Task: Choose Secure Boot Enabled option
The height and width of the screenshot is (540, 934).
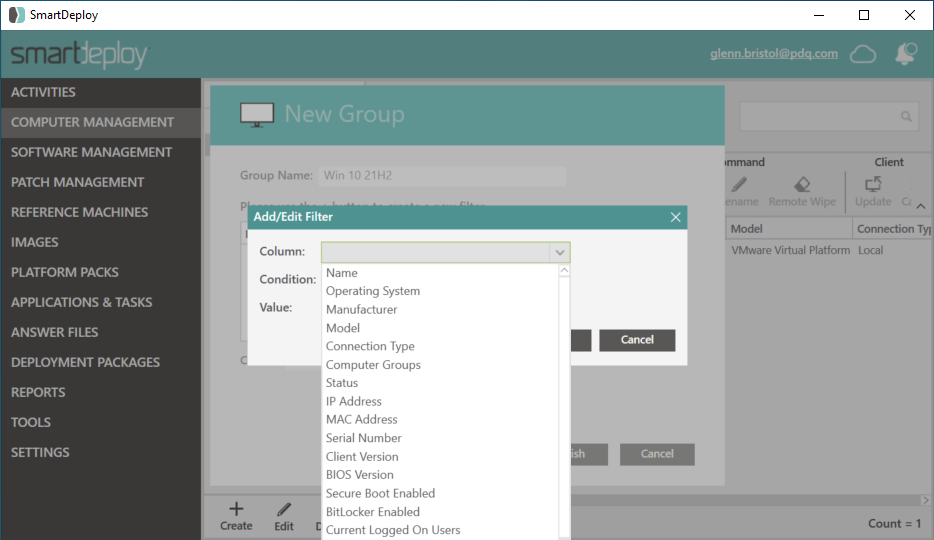Action: (380, 494)
